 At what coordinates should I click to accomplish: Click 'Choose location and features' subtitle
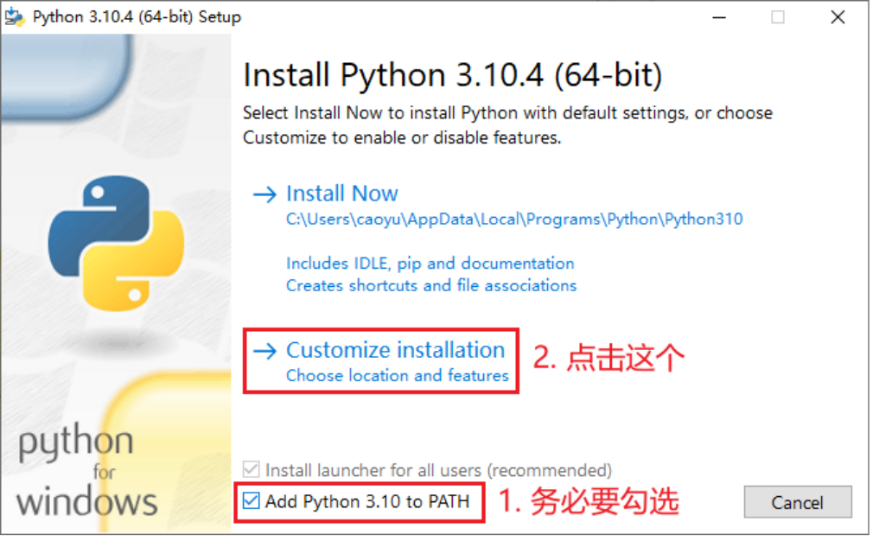[x=397, y=375]
